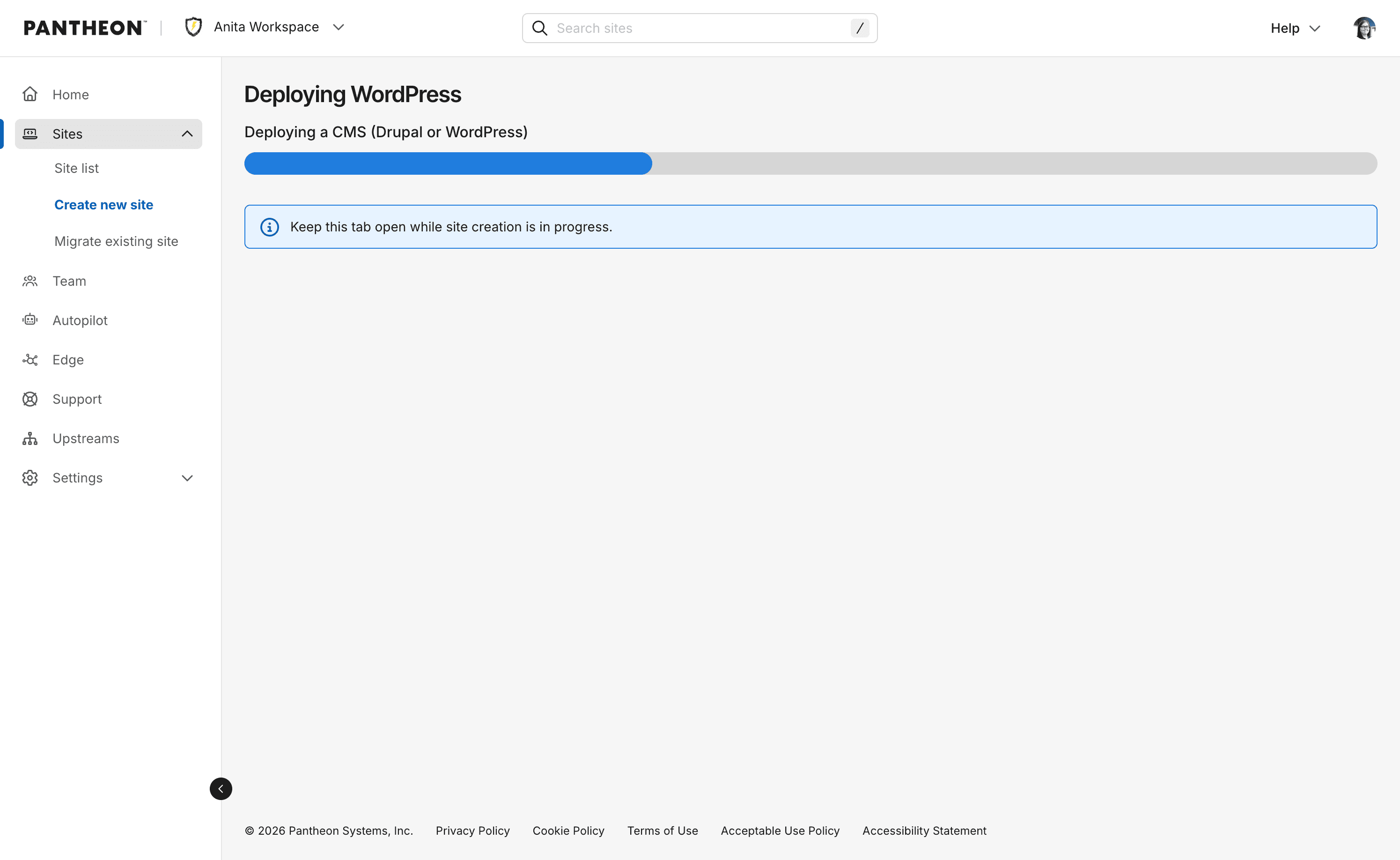Image resolution: width=1400 pixels, height=860 pixels.
Task: Focus the Search sites field
Action: [700, 29]
